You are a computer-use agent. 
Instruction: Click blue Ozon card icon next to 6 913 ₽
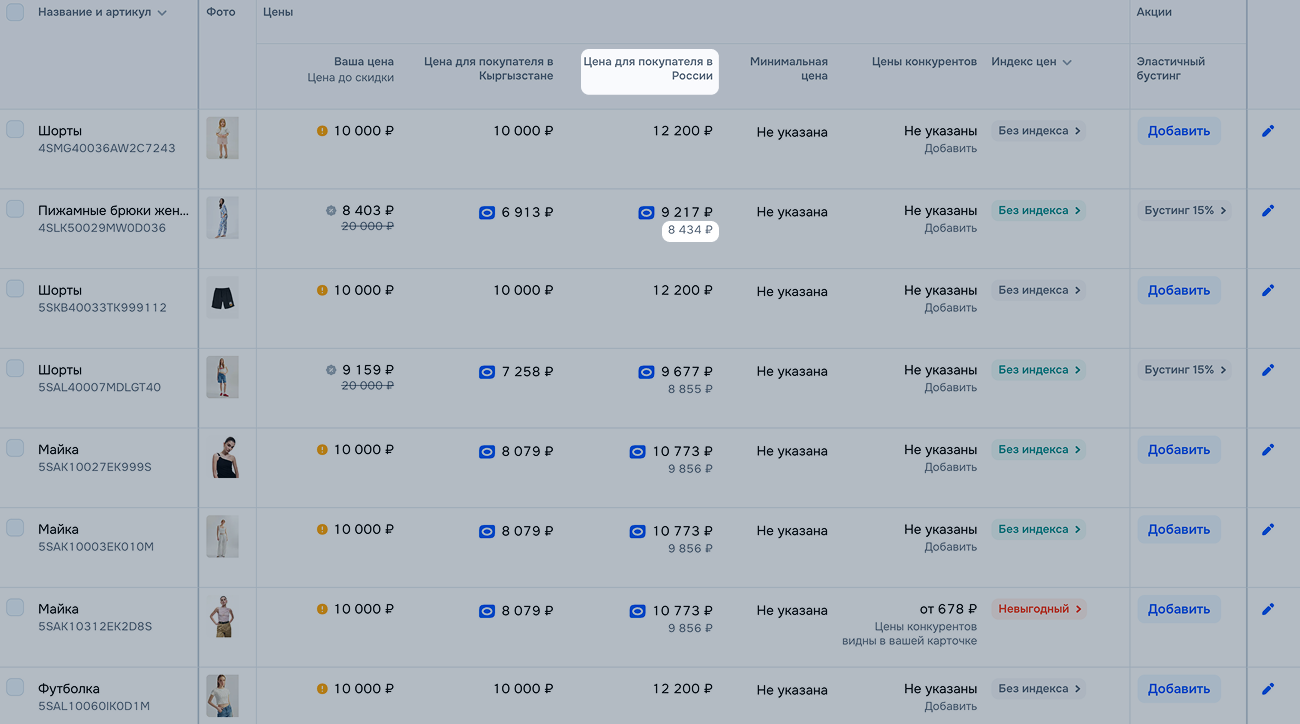click(x=487, y=212)
